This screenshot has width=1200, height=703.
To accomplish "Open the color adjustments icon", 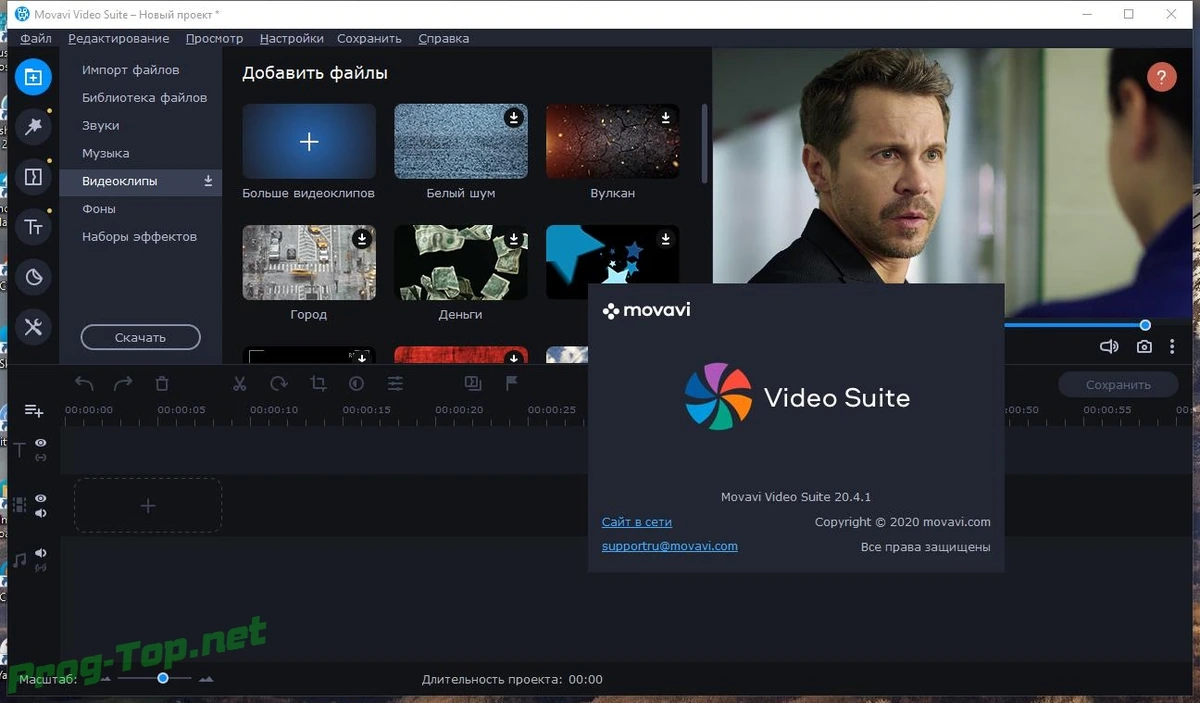I will coord(356,383).
